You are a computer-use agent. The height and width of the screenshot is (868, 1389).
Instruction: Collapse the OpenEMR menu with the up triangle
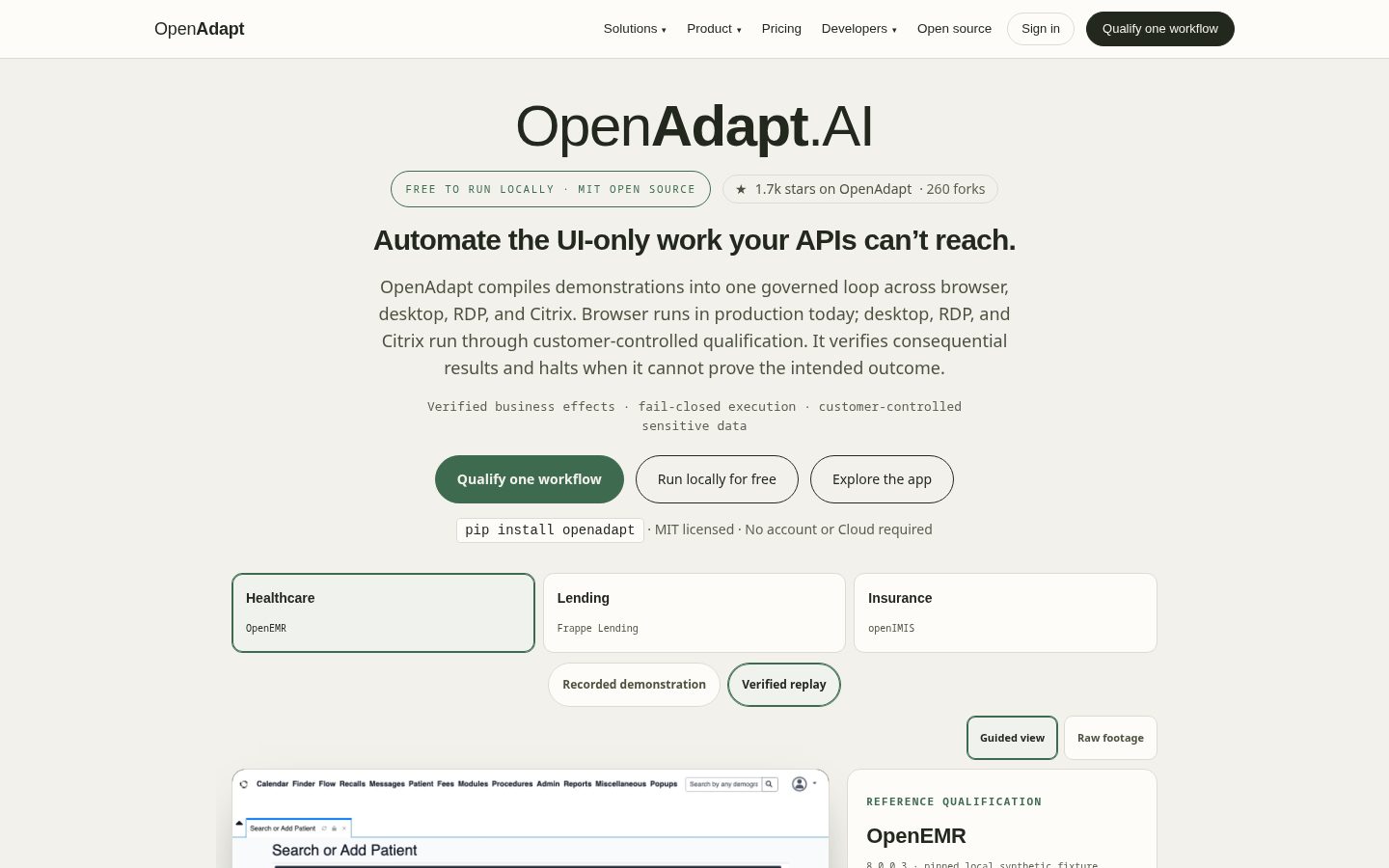pyautogui.click(x=239, y=823)
